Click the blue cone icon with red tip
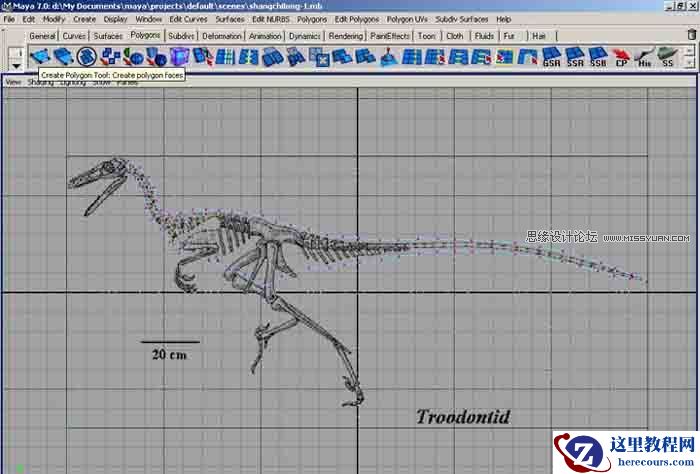The width and height of the screenshot is (700, 474). (x=389, y=57)
